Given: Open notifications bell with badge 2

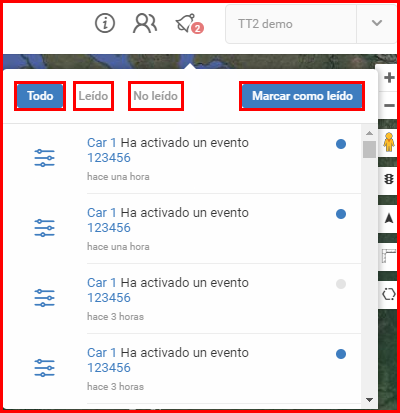Looking at the screenshot, I should (x=189, y=24).
